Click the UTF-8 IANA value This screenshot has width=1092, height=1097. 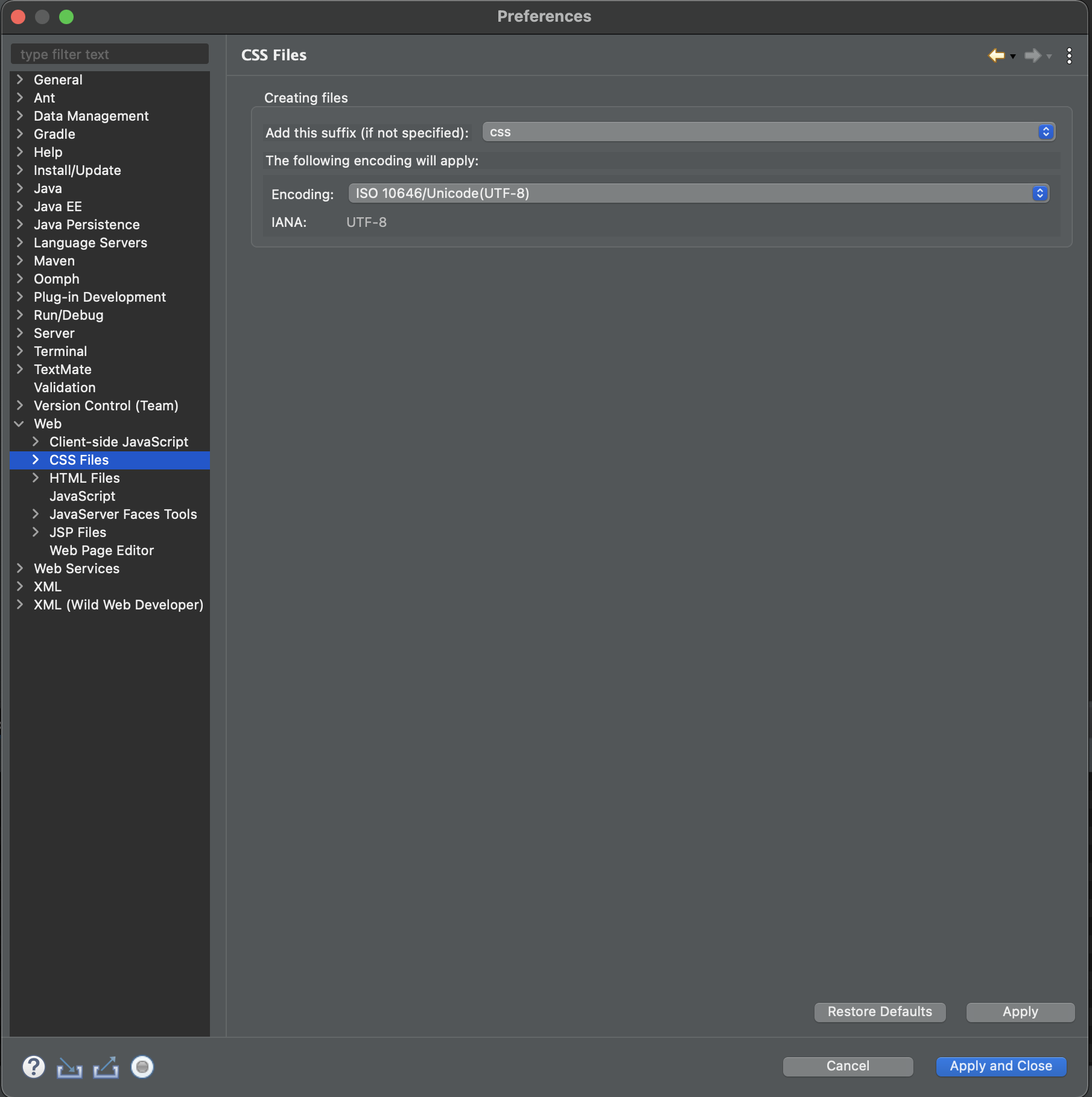coord(366,222)
